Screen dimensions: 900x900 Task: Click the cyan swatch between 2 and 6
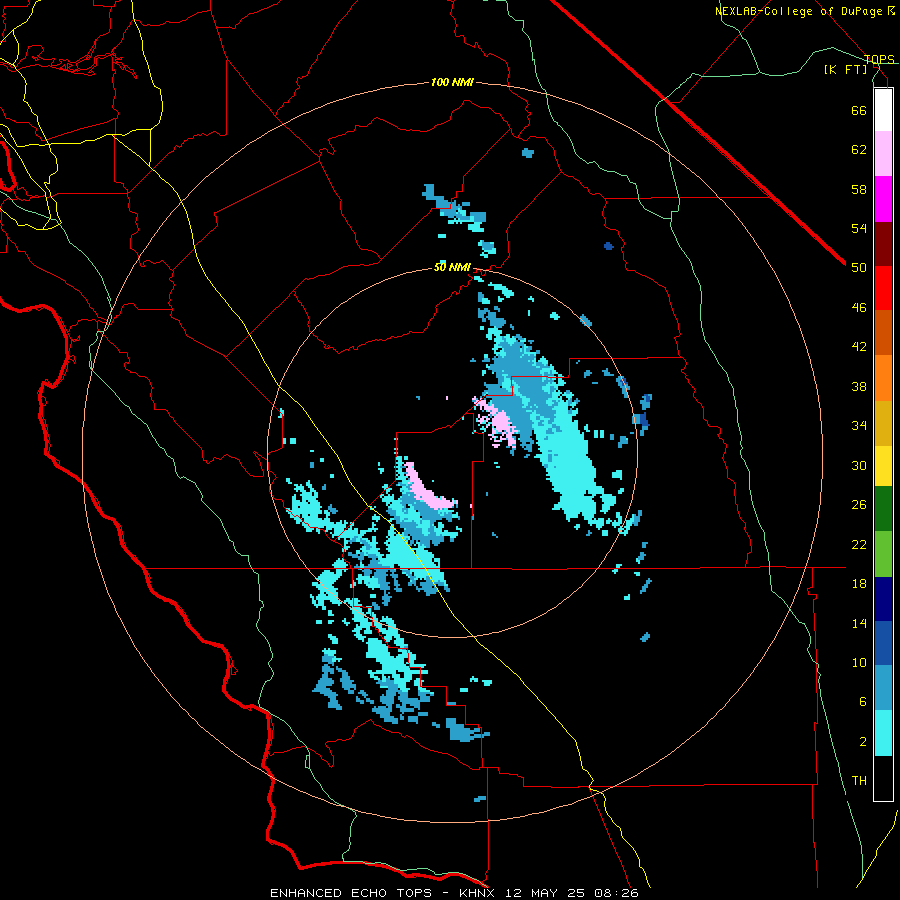[883, 734]
